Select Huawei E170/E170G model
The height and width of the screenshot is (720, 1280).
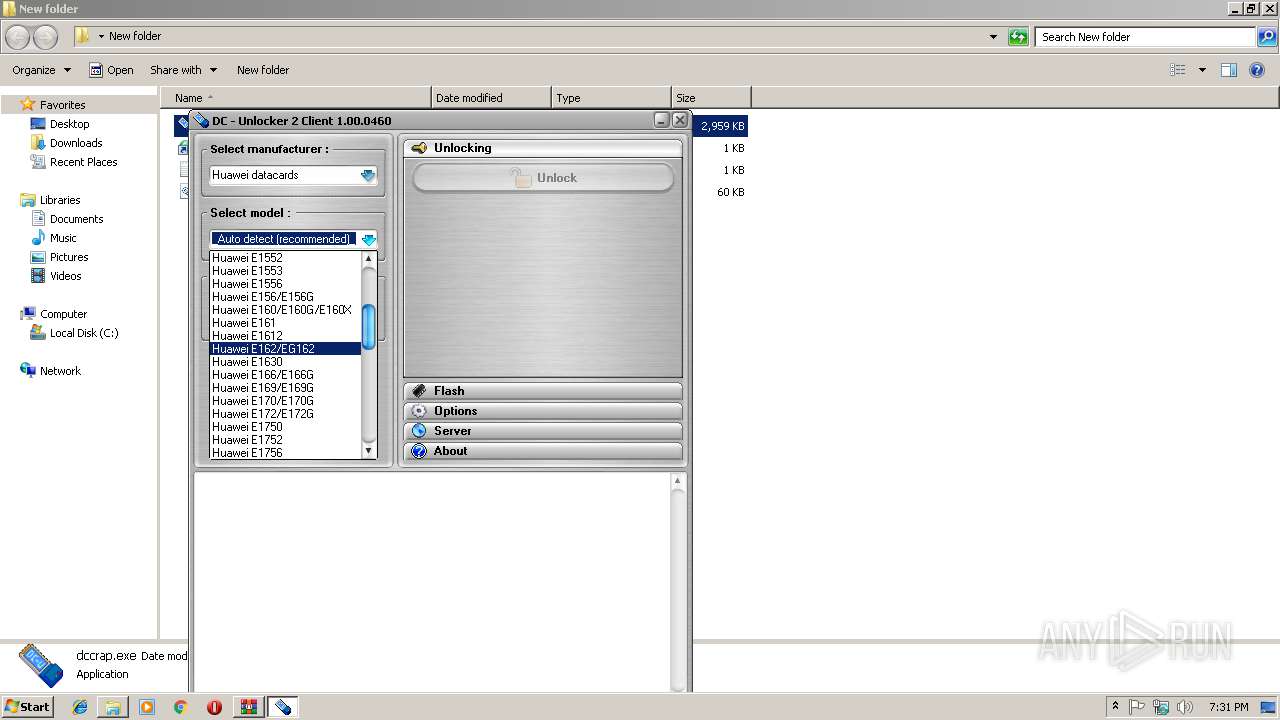point(285,401)
